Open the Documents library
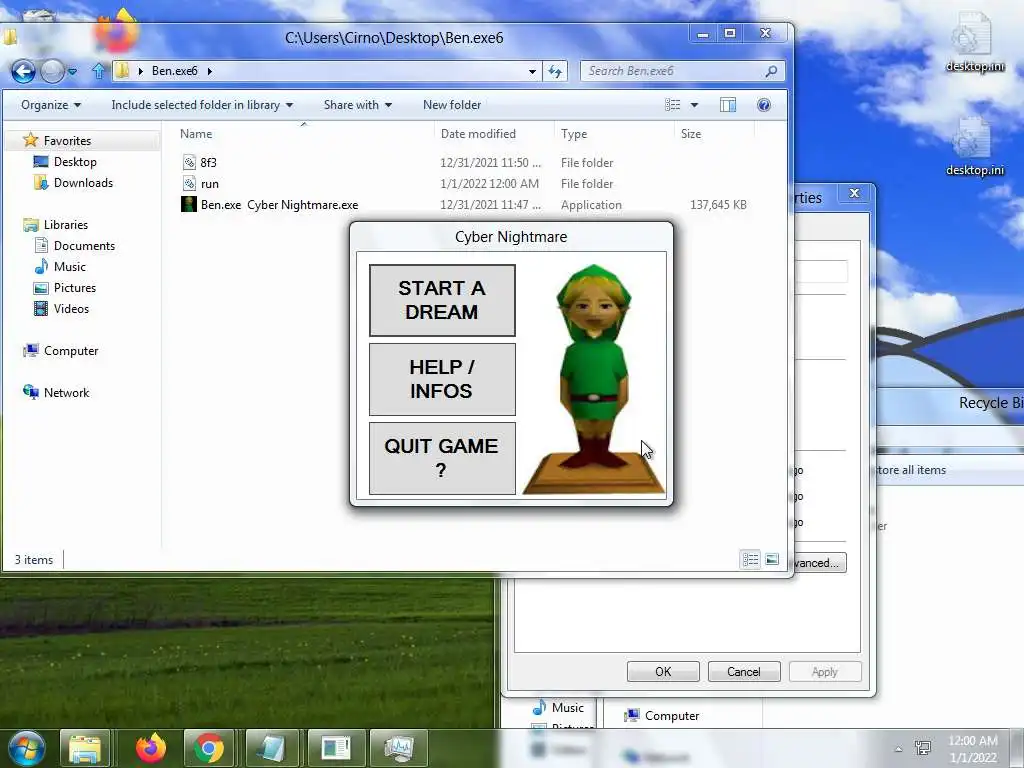Viewport: 1024px width, 768px height. coord(84,246)
